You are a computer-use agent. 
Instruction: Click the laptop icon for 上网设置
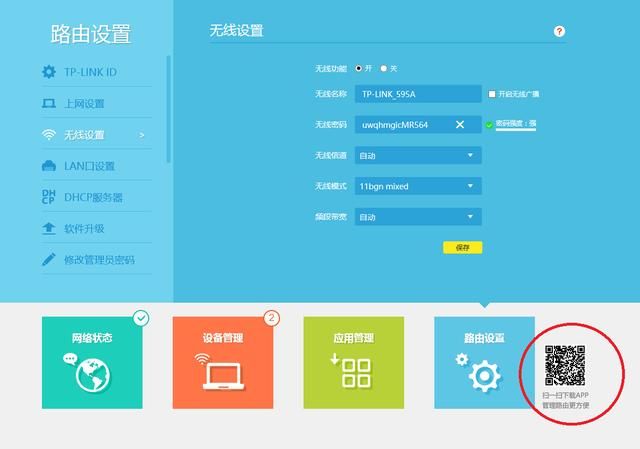[49, 103]
